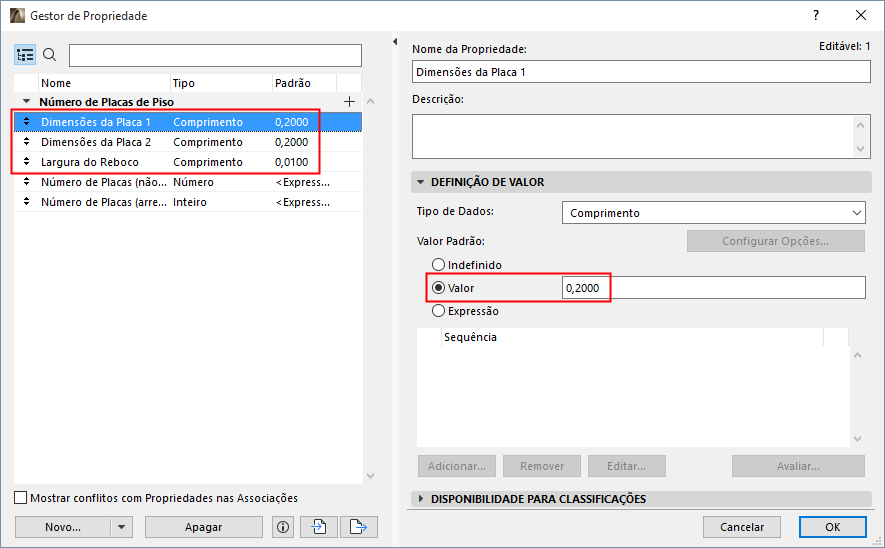This screenshot has height=548, width=885.
Task: Click the Sequência list scroll-up arrow
Action: [x=857, y=355]
